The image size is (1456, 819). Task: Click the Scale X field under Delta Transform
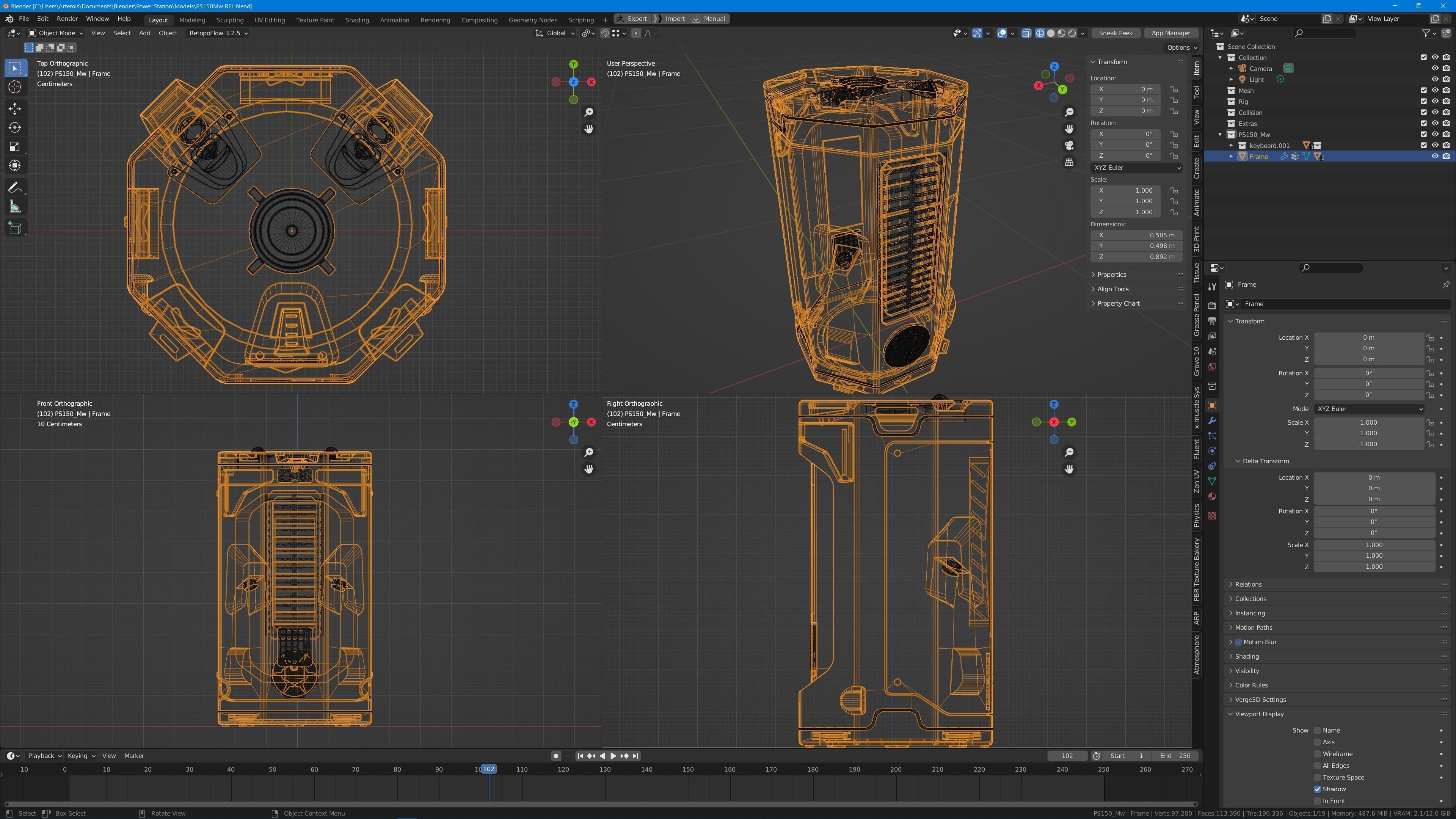(1373, 546)
